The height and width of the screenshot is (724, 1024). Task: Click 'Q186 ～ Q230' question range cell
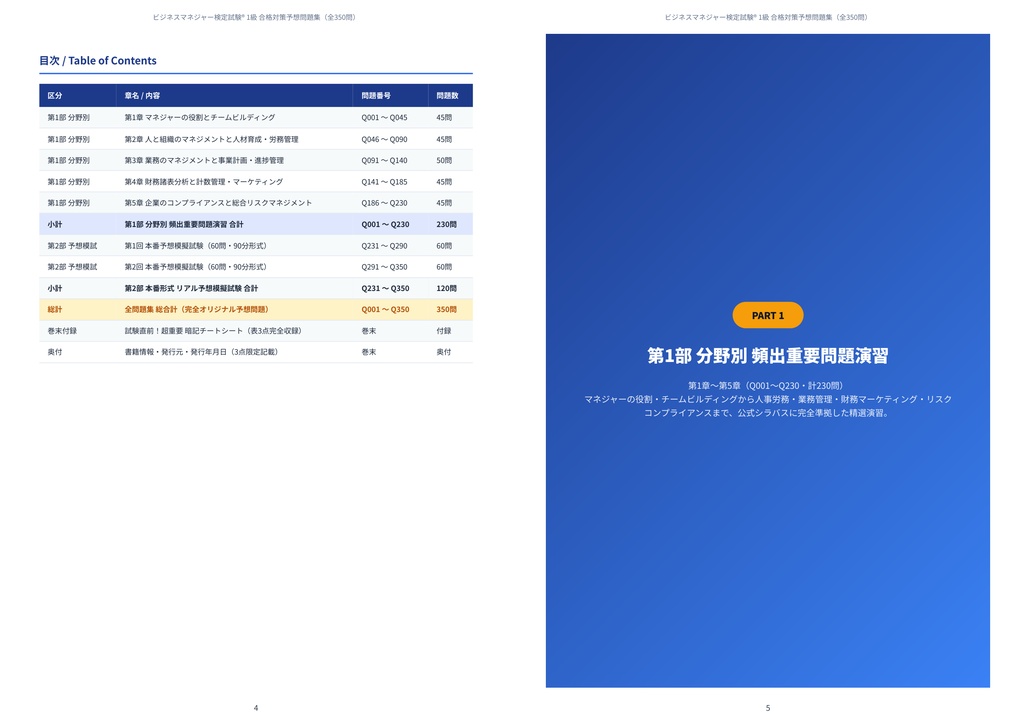385,203
